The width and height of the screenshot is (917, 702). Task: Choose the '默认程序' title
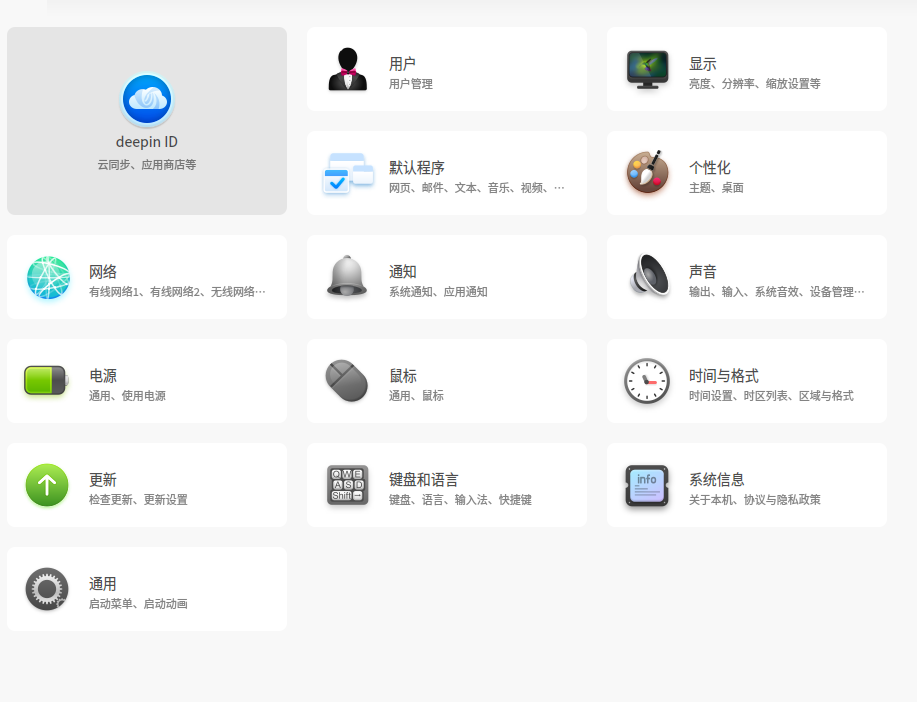417,167
